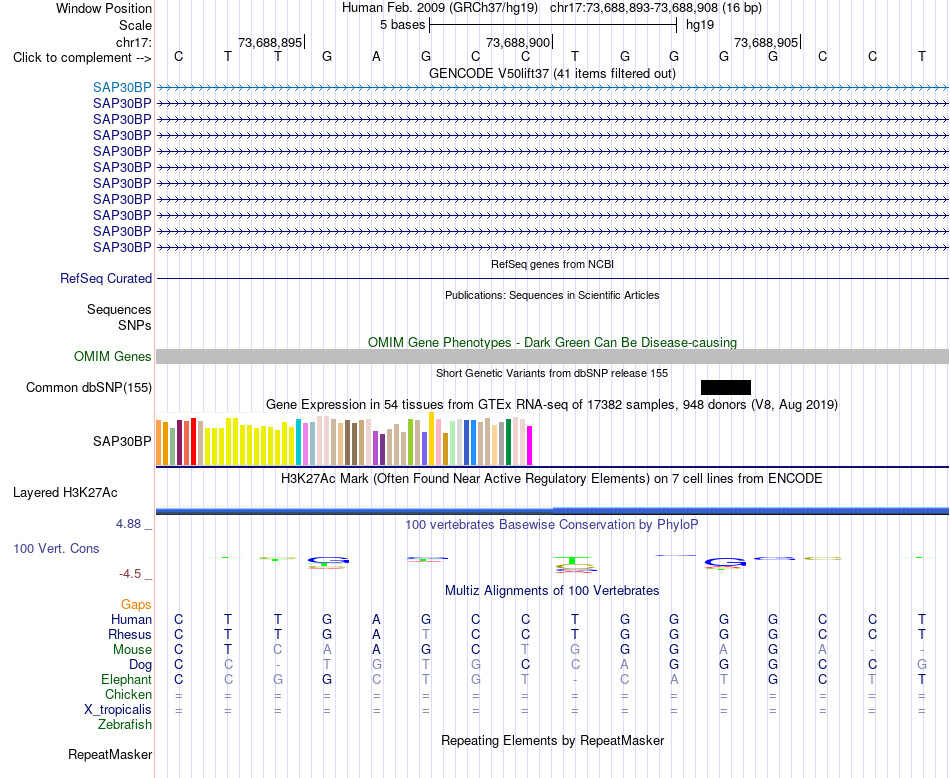Click the RepeatMasker track label
The image size is (950, 778).
coord(110,755)
